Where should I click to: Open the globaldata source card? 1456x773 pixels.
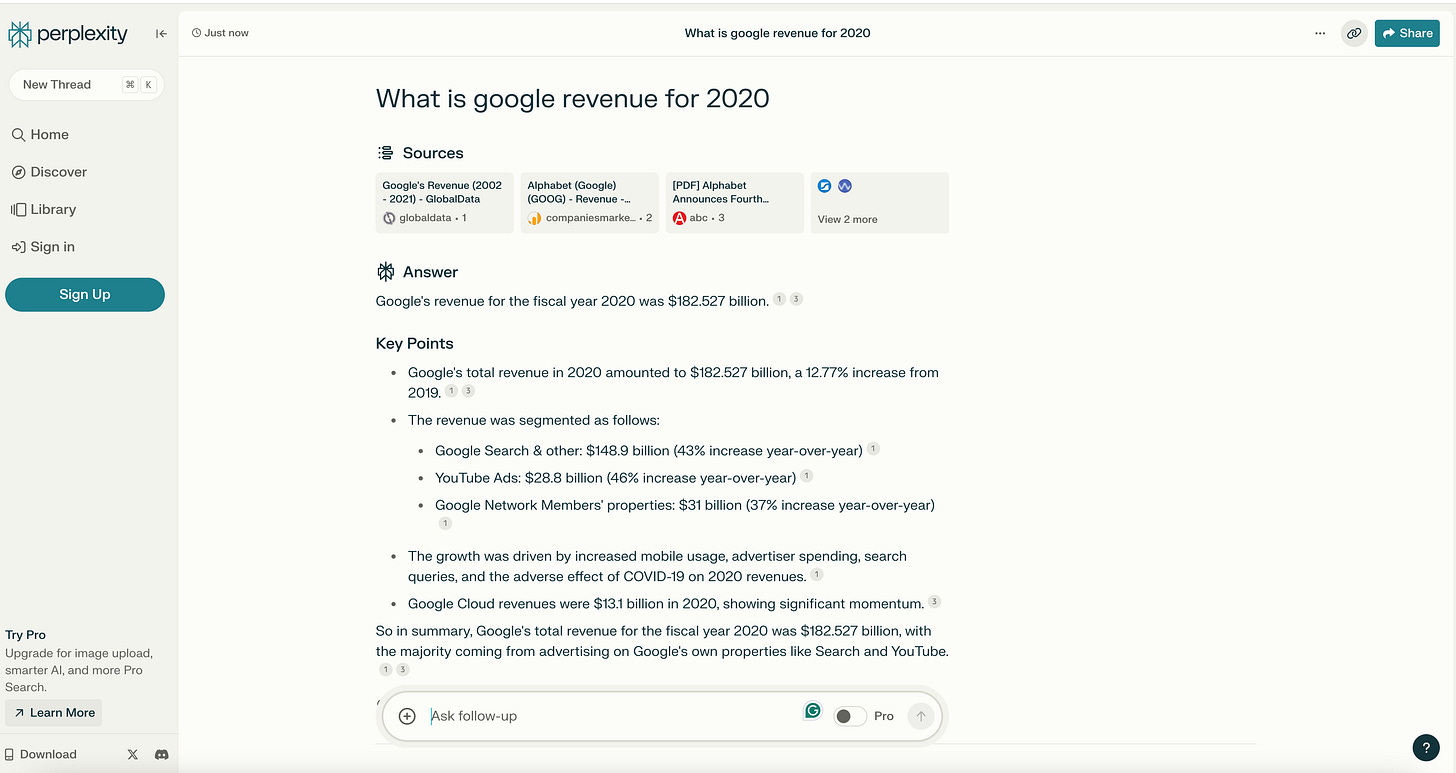point(444,202)
